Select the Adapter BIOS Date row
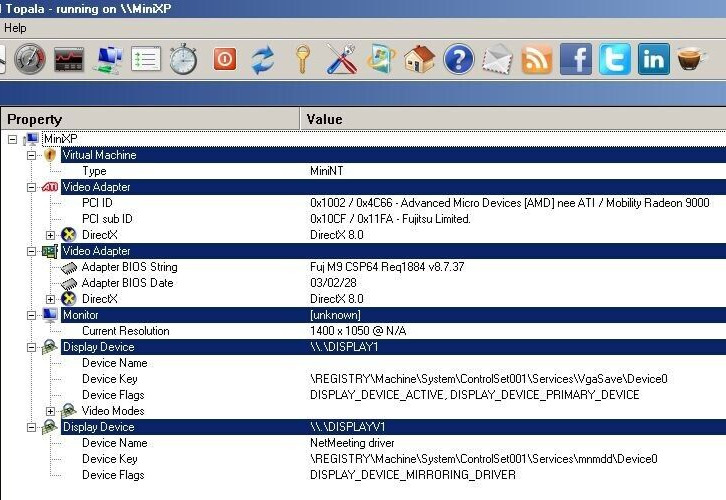The width and height of the screenshot is (726, 500). click(x=393, y=283)
